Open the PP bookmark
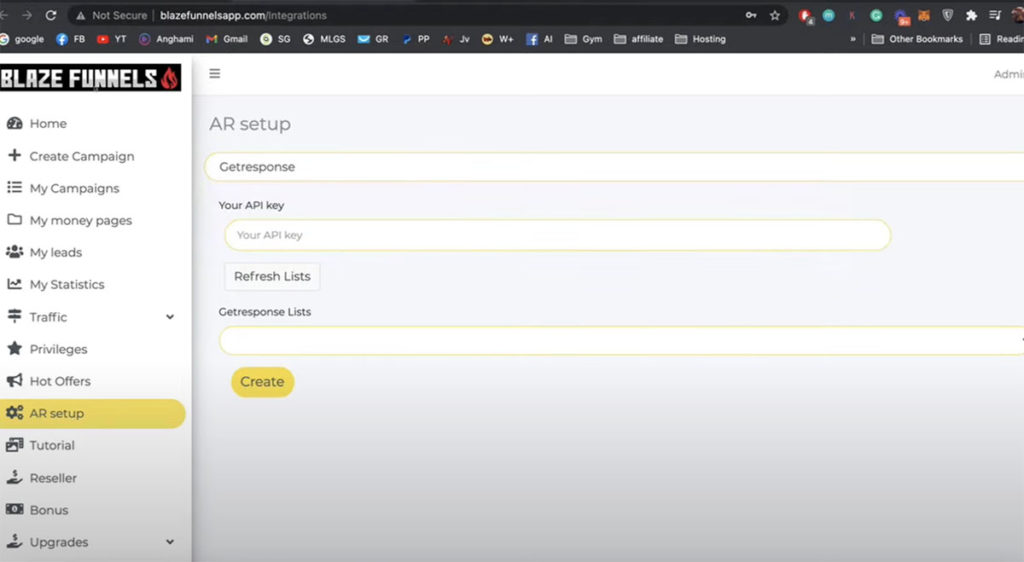This screenshot has height=562, width=1024. (415, 39)
